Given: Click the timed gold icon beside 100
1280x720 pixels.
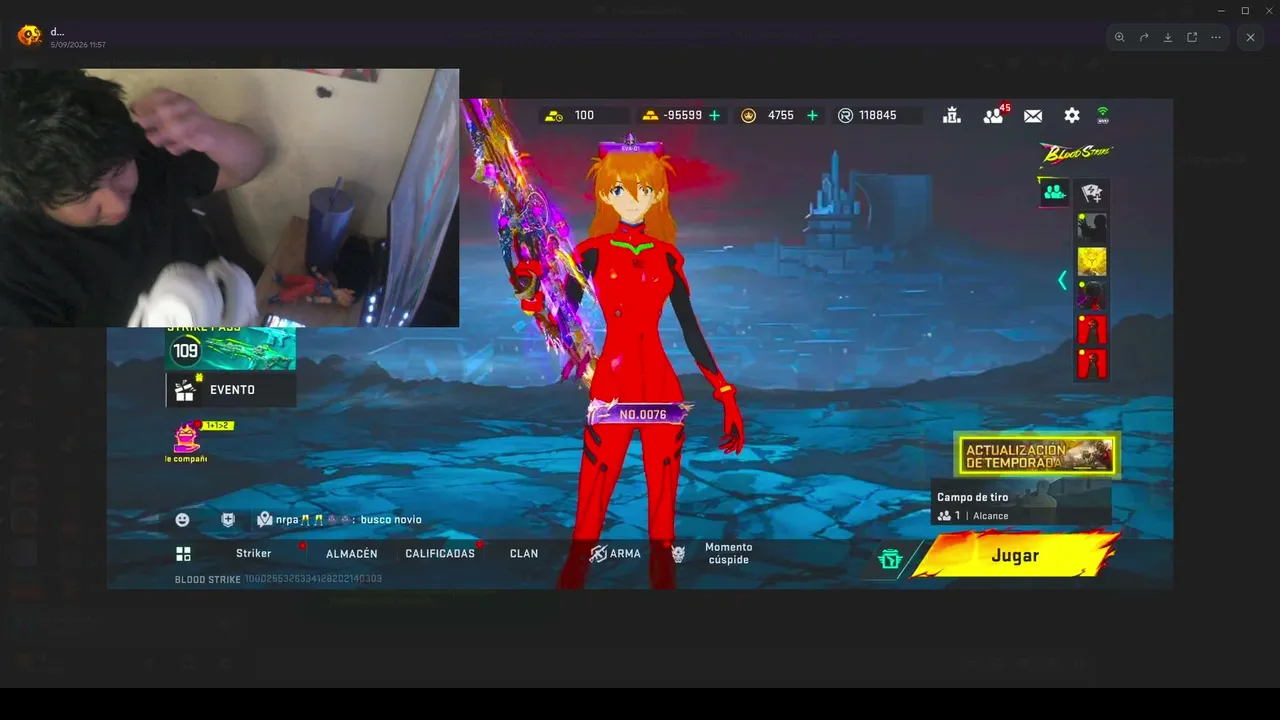Looking at the screenshot, I should [x=553, y=115].
